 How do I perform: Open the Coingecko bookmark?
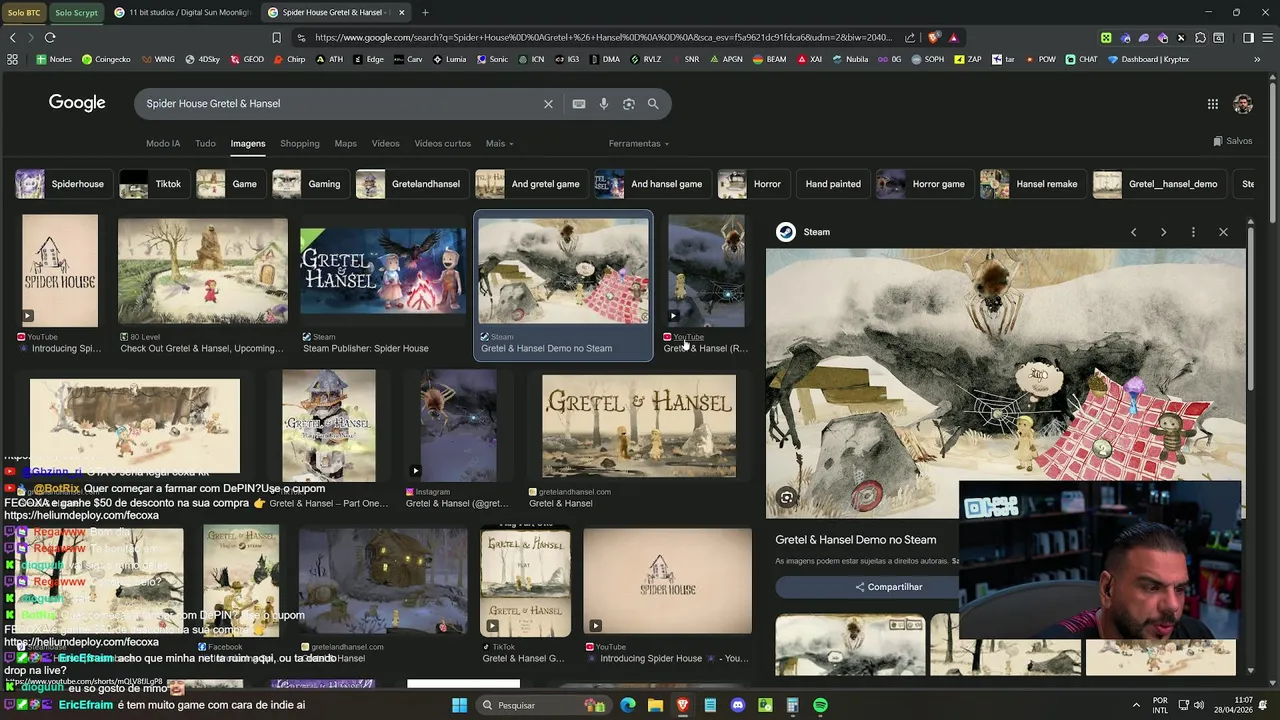[106, 59]
